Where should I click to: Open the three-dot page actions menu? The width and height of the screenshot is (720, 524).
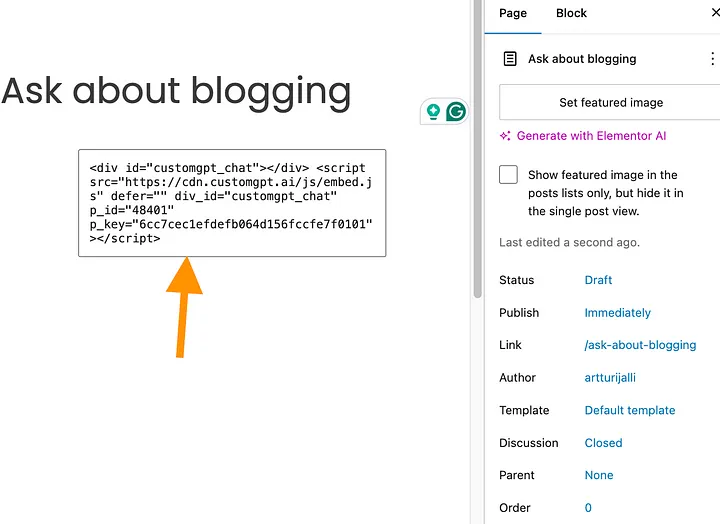(712, 59)
